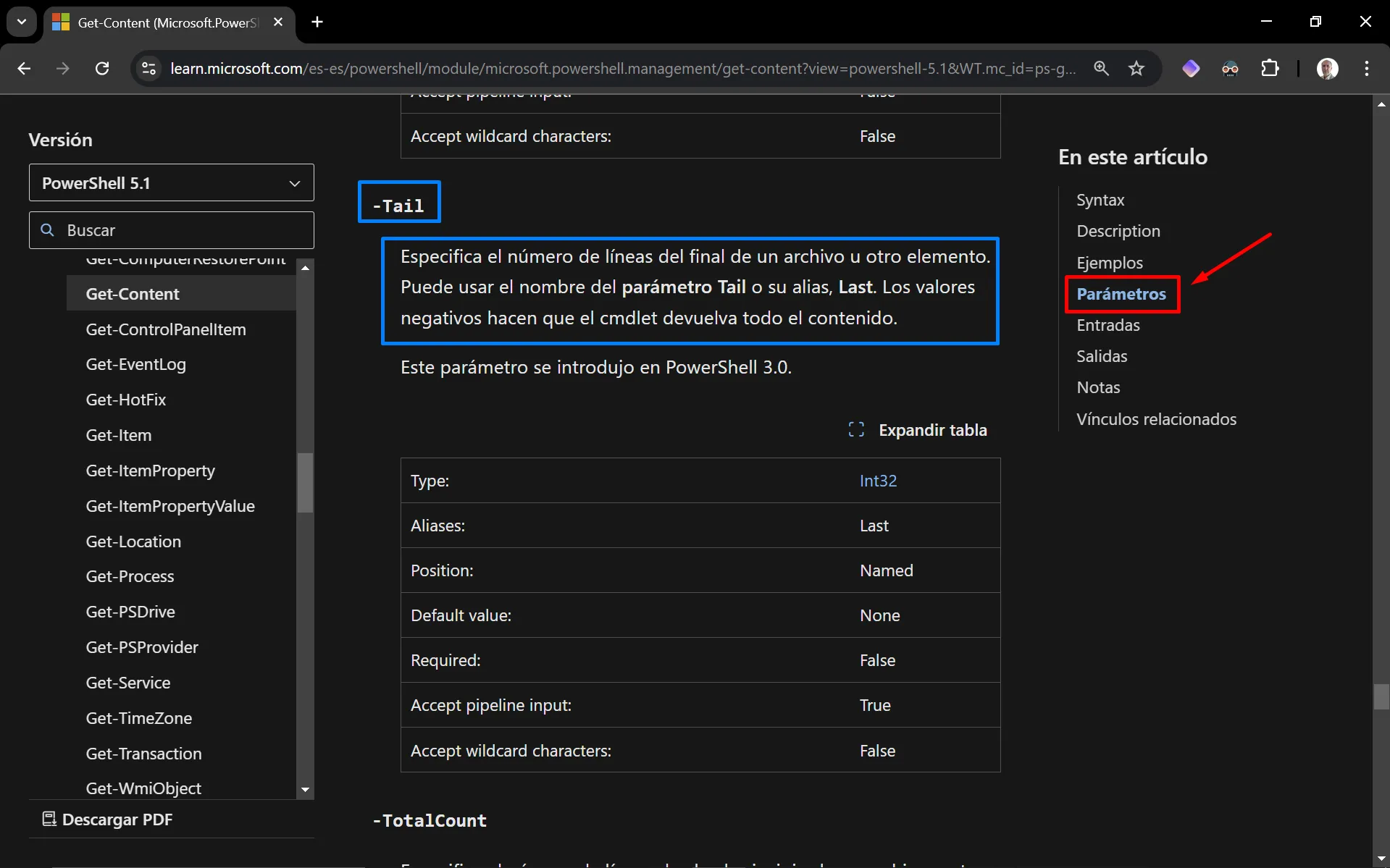1390x868 pixels.
Task: Expand the tab search chevron
Action: click(x=22, y=22)
